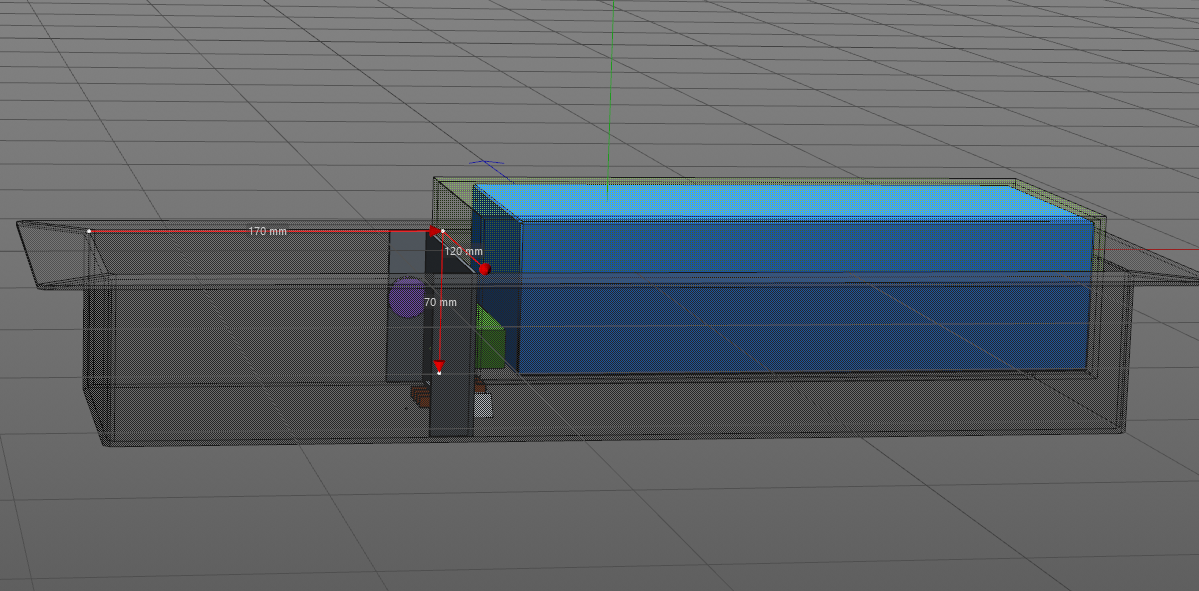Select the 120 mm dimension label
1199x591 pixels.
[x=463, y=251]
